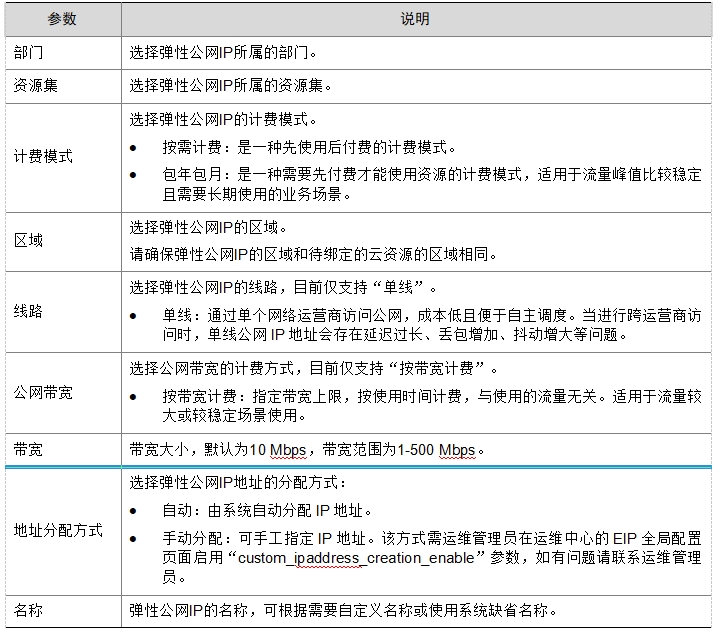The width and height of the screenshot is (716, 631).
Task: Select the 名称 parameter cell
Action: pyautogui.click(x=63, y=611)
